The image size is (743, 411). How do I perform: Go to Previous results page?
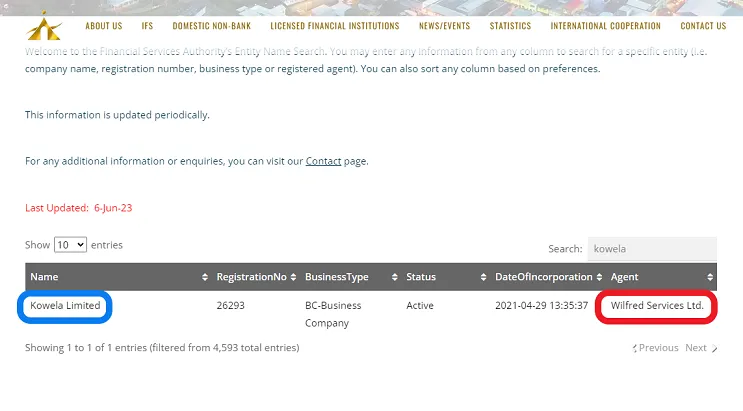655,348
